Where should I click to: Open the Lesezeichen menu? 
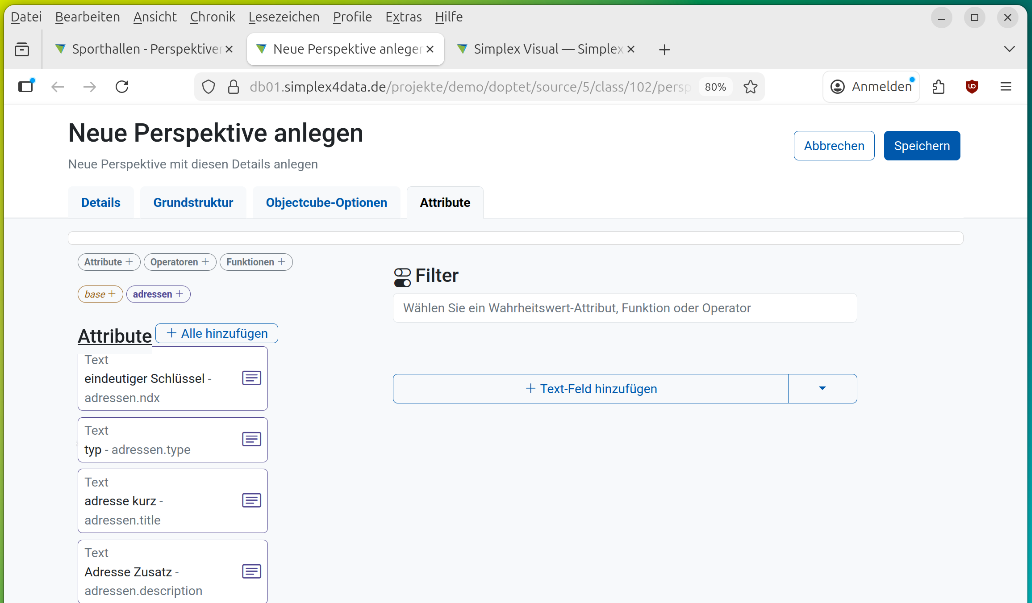point(284,17)
